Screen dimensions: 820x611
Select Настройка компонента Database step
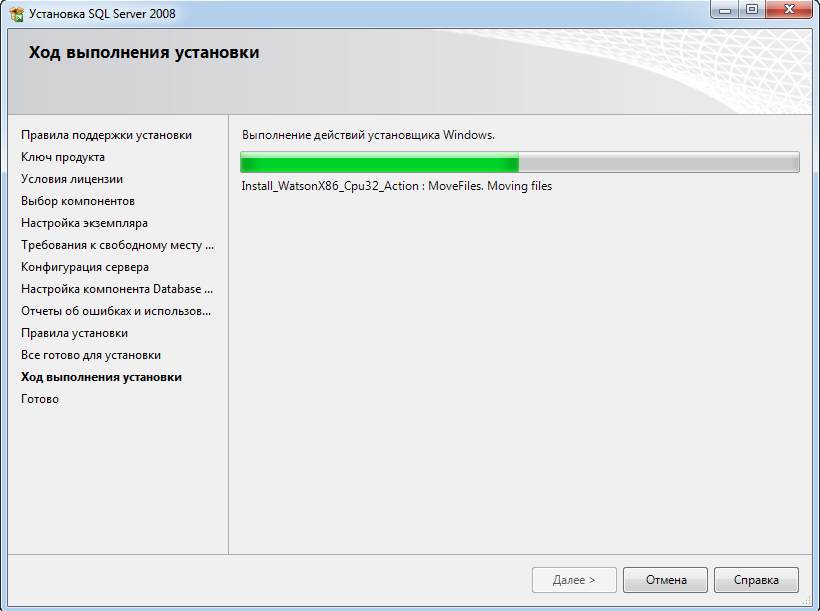(x=117, y=289)
